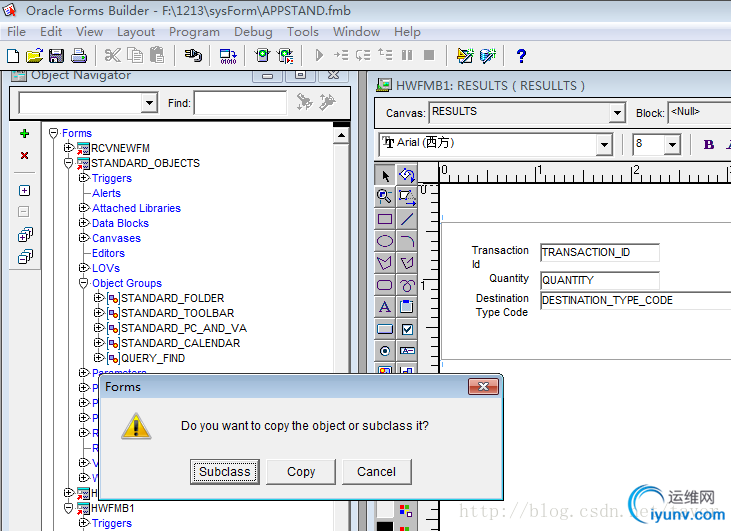Select the arrow pointer tool

pyautogui.click(x=385, y=176)
